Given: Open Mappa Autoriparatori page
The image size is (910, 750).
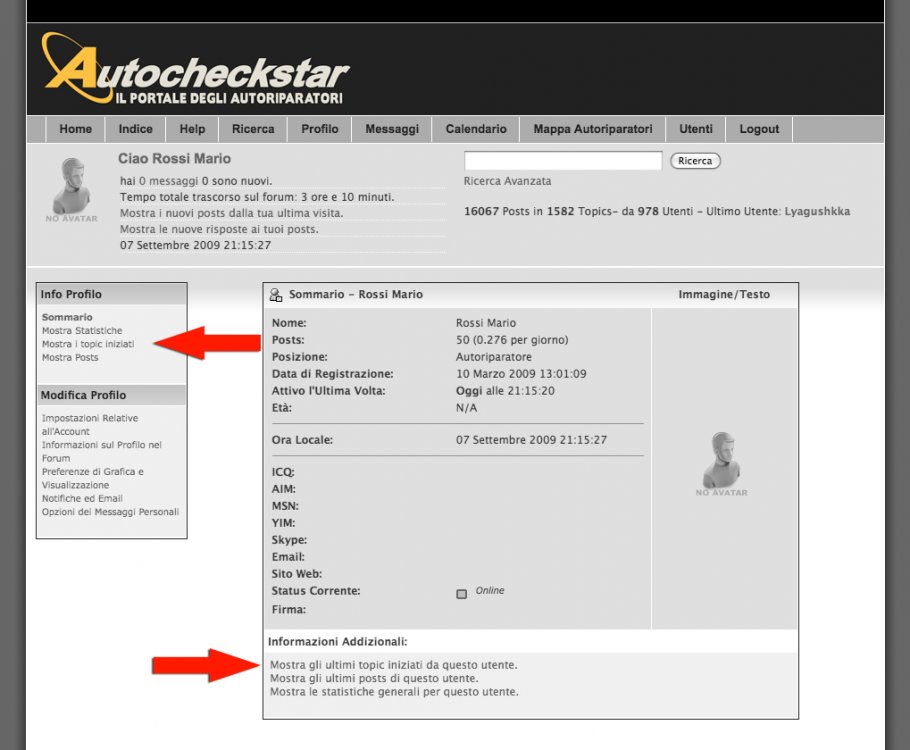Looking at the screenshot, I should point(592,129).
